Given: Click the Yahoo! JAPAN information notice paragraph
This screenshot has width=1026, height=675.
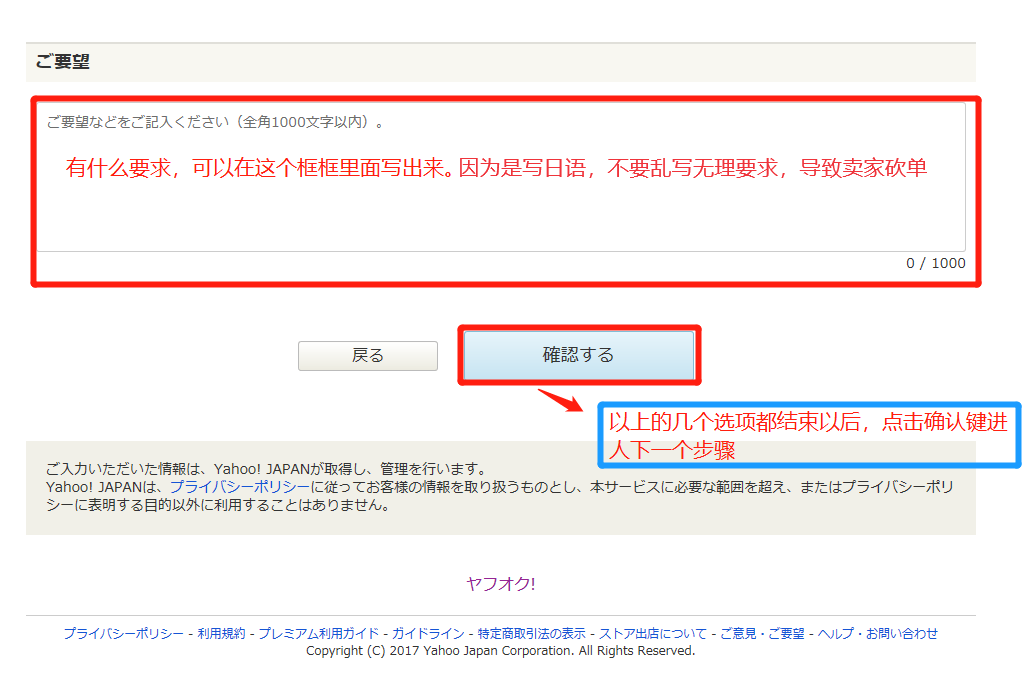Looking at the screenshot, I should (x=500, y=487).
